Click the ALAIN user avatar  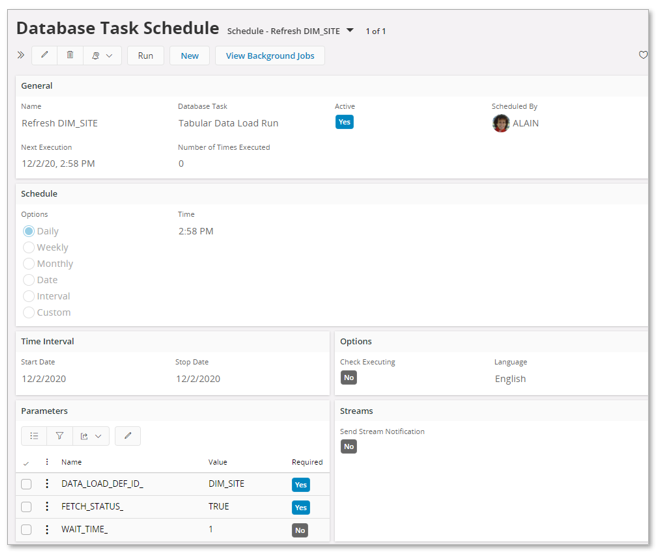pos(501,123)
